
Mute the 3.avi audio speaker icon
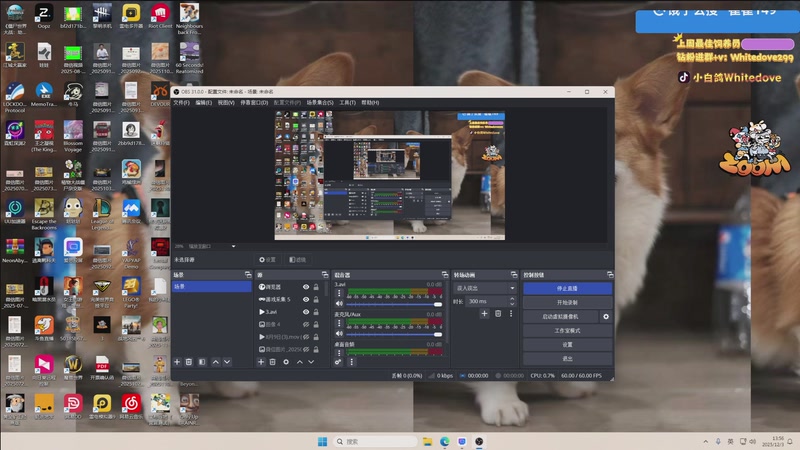339,304
